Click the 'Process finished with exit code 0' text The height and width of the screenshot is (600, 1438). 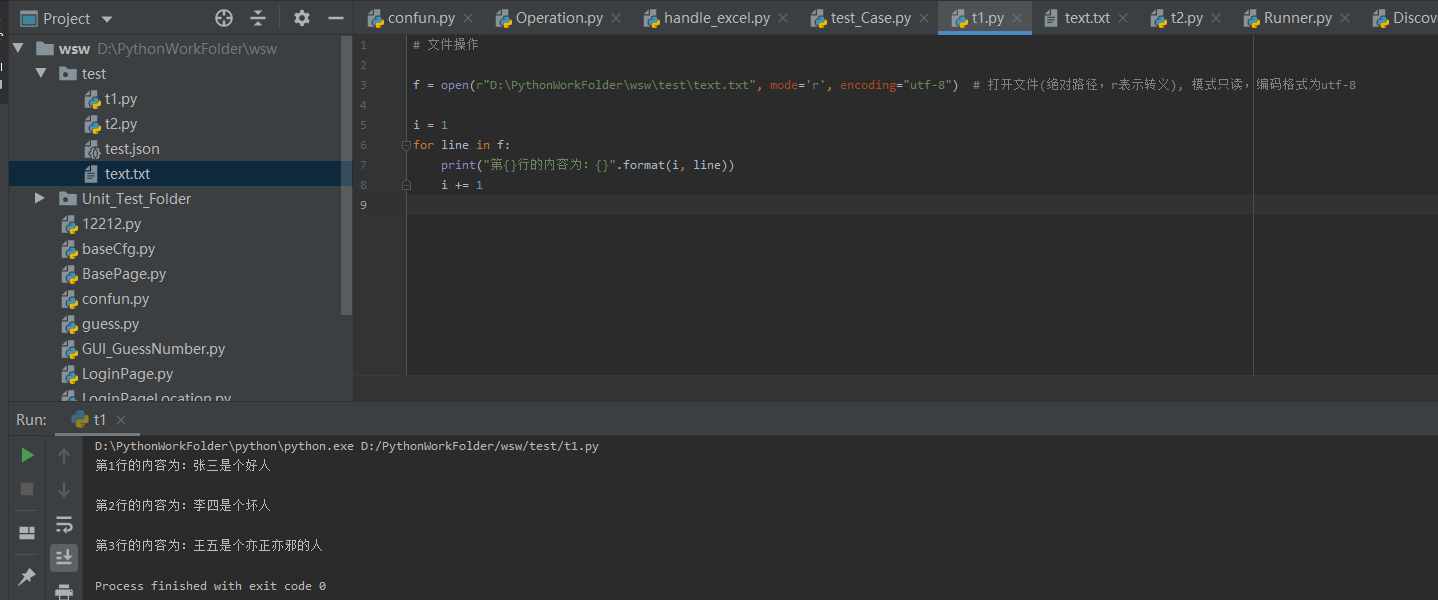click(210, 586)
